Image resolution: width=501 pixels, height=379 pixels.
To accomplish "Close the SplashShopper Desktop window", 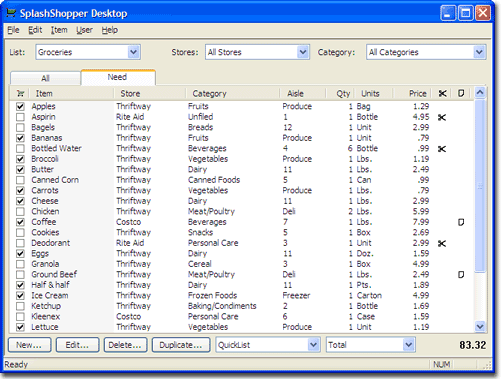I will [x=483, y=13].
